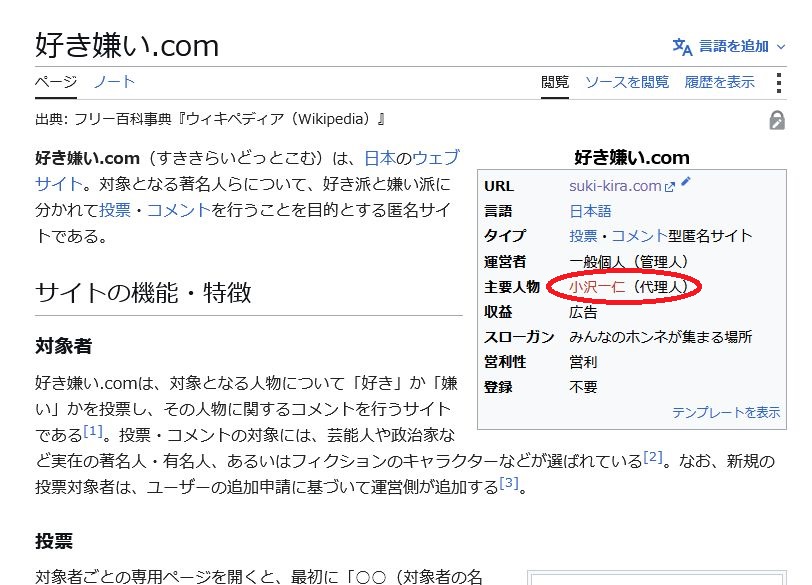The width and height of the screenshot is (812, 585).
Task: Open the 言語を追加 language dropdown
Action: 729,47
